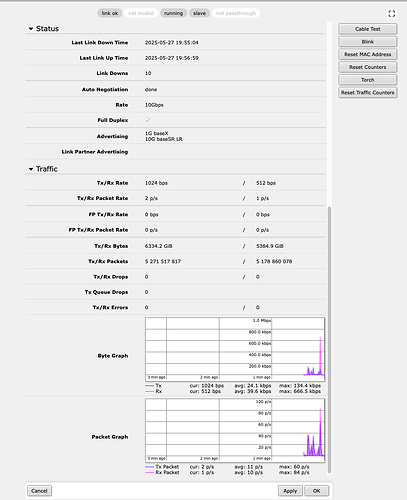407x500 pixels.
Task: Click the Cable Test button
Action: click(368, 29)
